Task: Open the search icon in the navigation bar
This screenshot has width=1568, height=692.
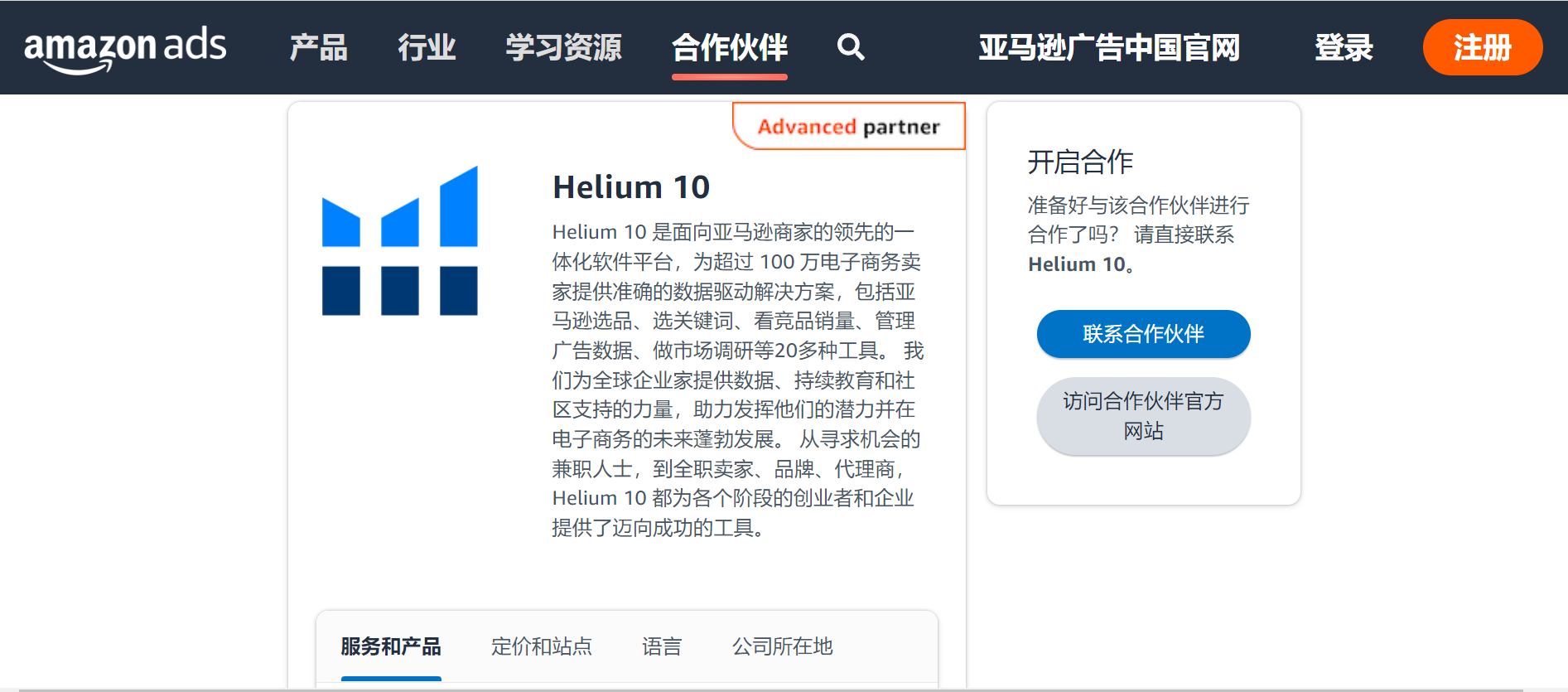Action: (x=851, y=48)
